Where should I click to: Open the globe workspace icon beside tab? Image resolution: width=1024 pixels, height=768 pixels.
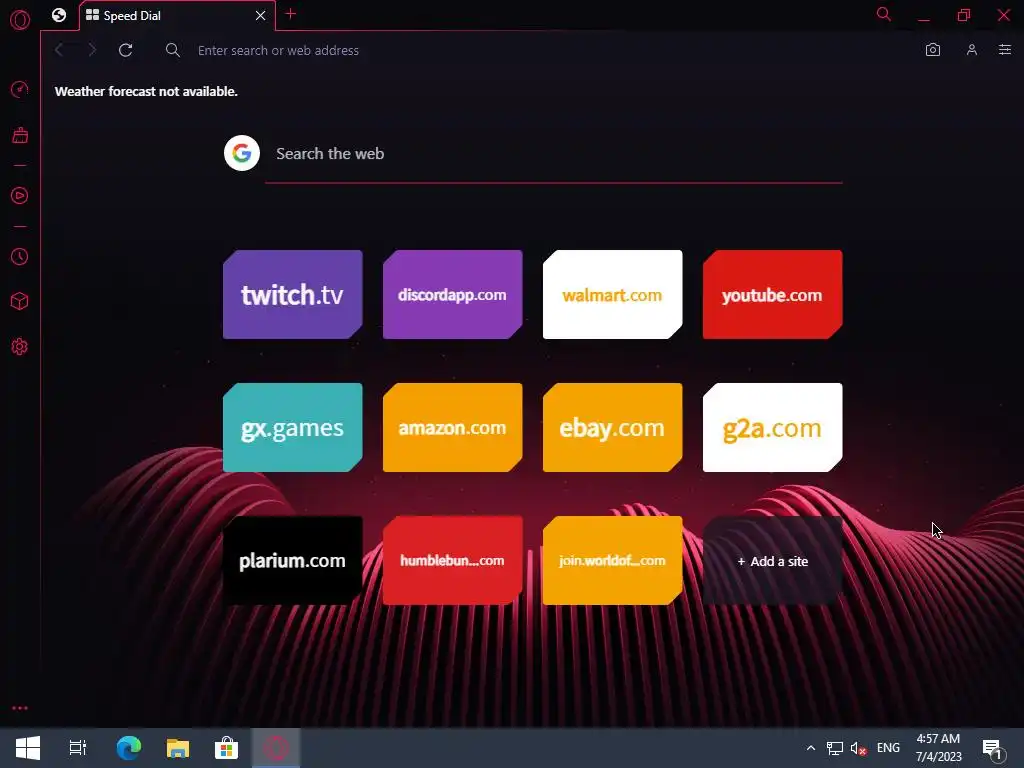[59, 15]
